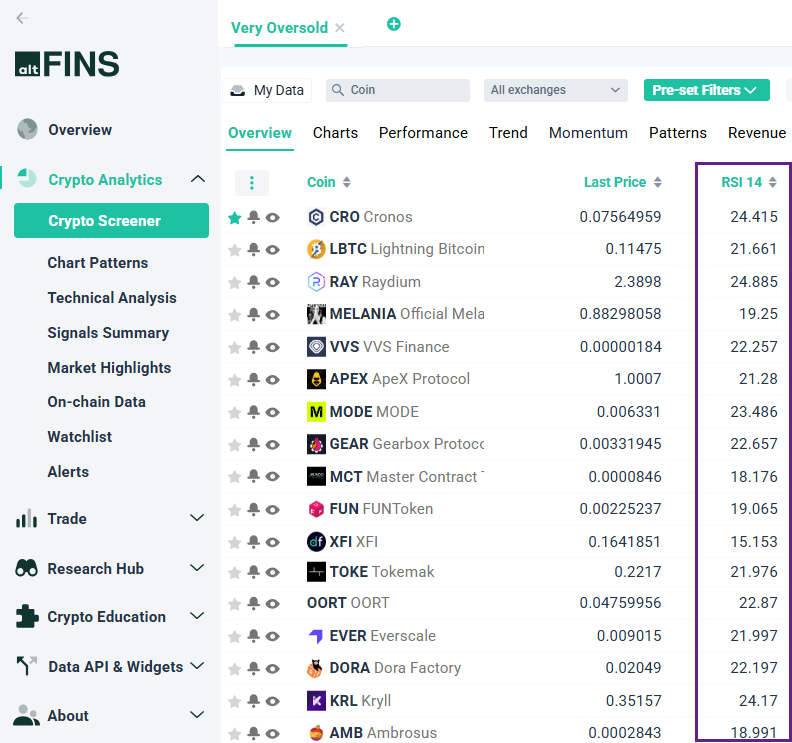792x743 pixels.
Task: Click the back arrow above altFINS logo
Action: [22, 18]
